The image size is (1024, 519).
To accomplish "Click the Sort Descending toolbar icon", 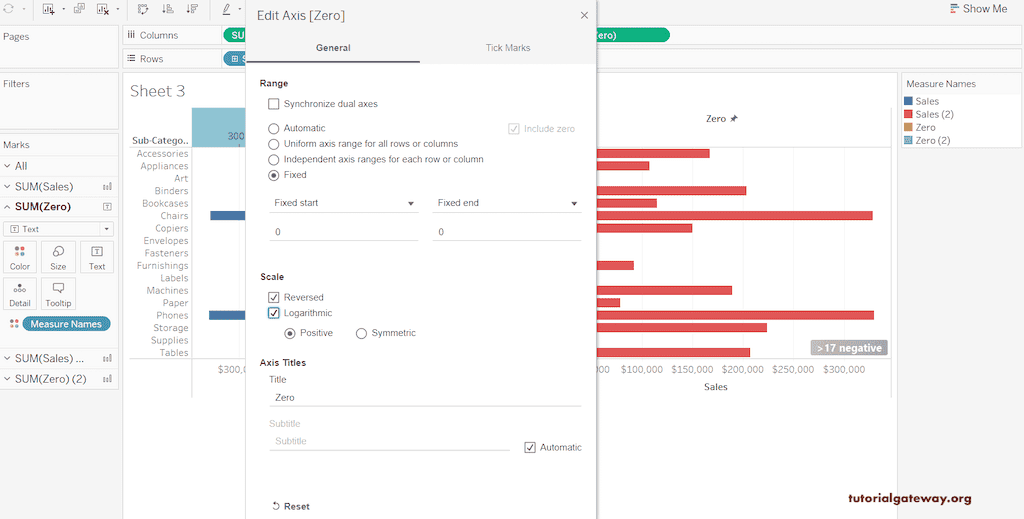I will coord(191,9).
